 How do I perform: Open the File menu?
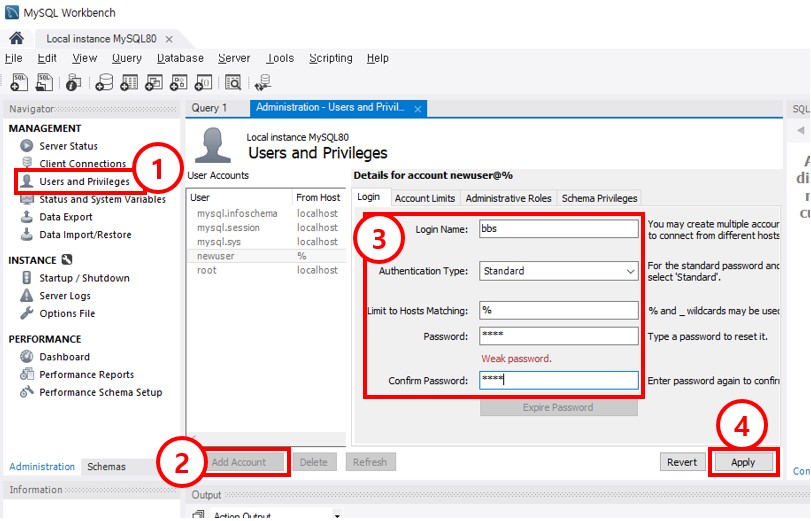[13, 58]
